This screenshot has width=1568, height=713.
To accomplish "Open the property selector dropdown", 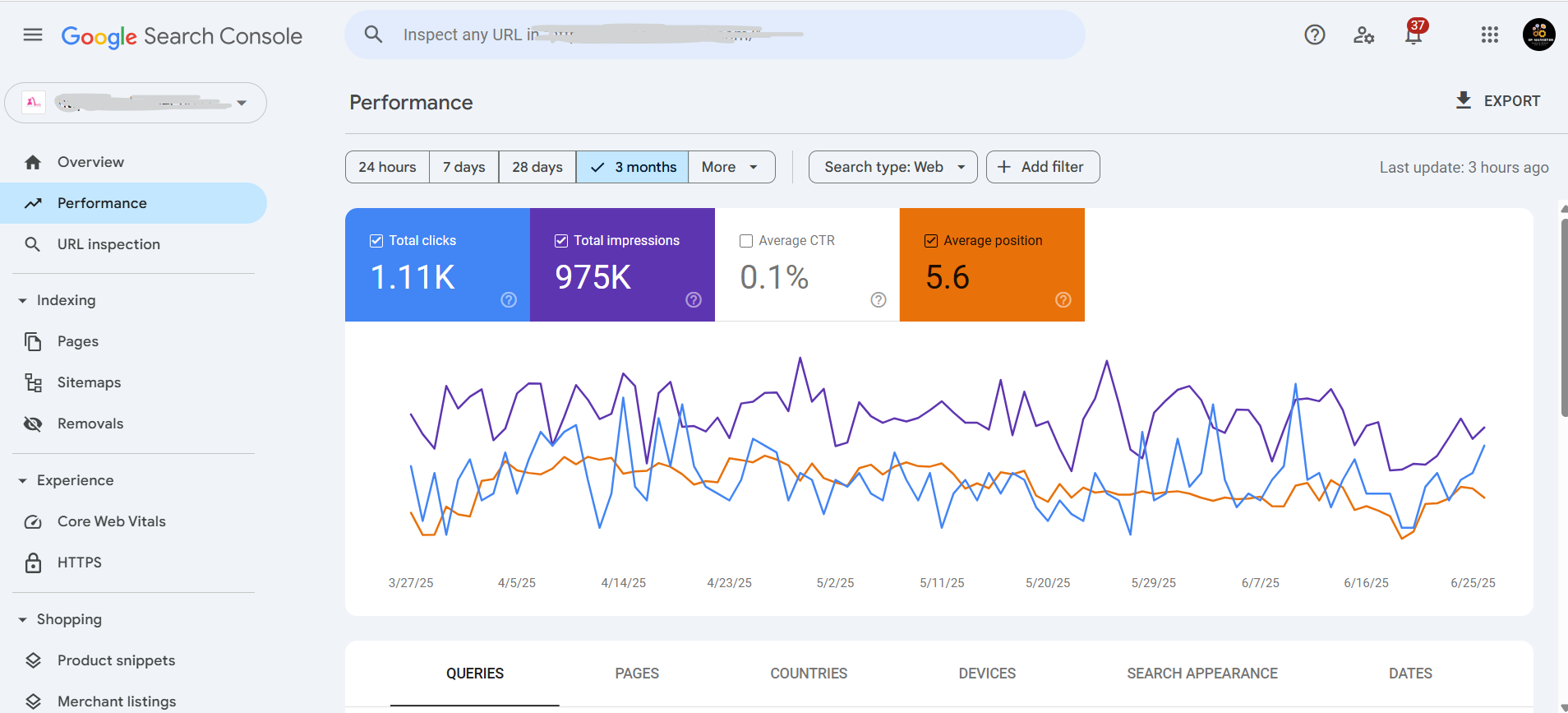I will pos(136,103).
